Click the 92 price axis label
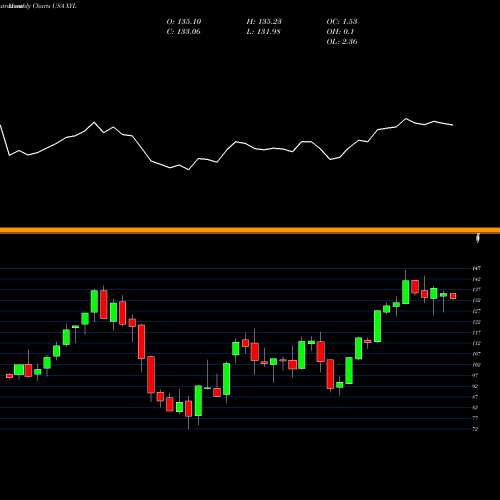This screenshot has height=500, width=500. click(476, 386)
